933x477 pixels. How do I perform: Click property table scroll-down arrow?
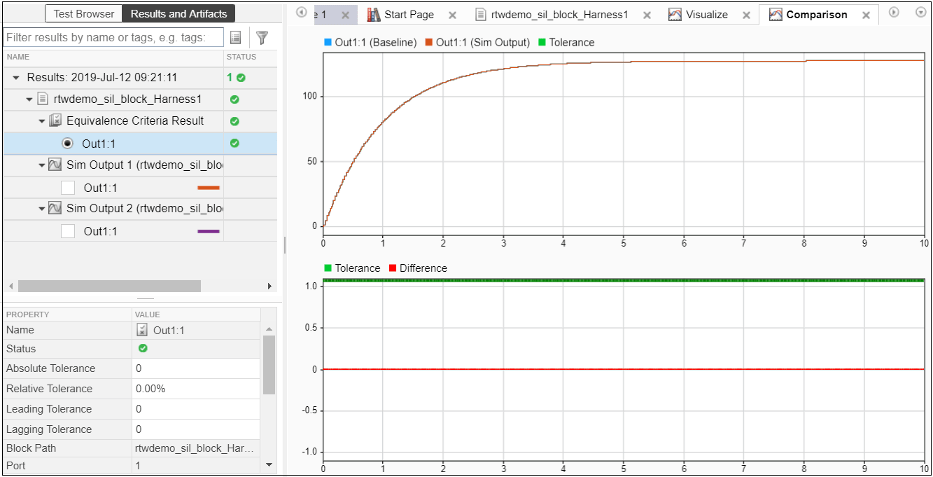[x=268, y=465]
